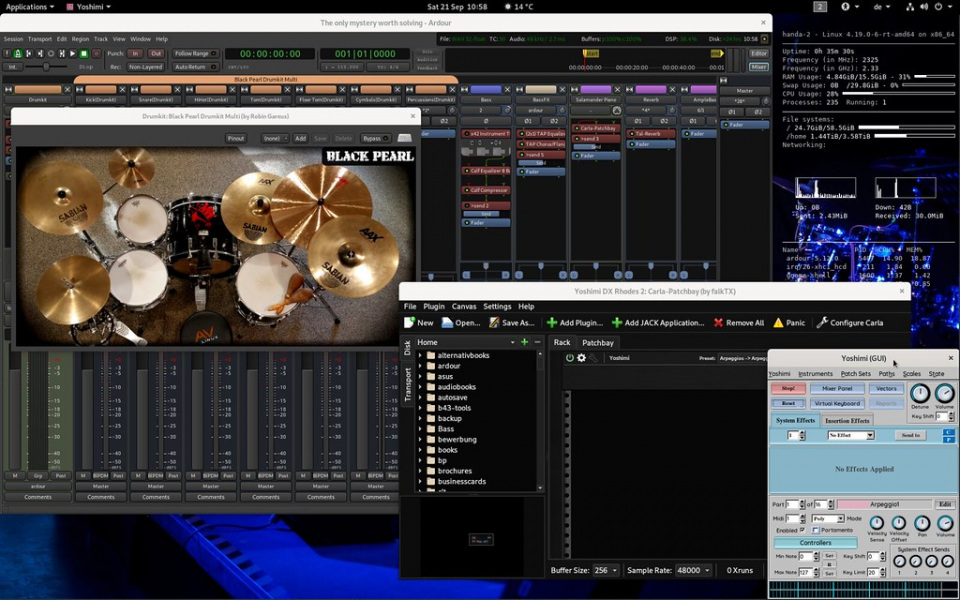
Task: Open the Plugin menu in Carla
Action: tap(433, 306)
